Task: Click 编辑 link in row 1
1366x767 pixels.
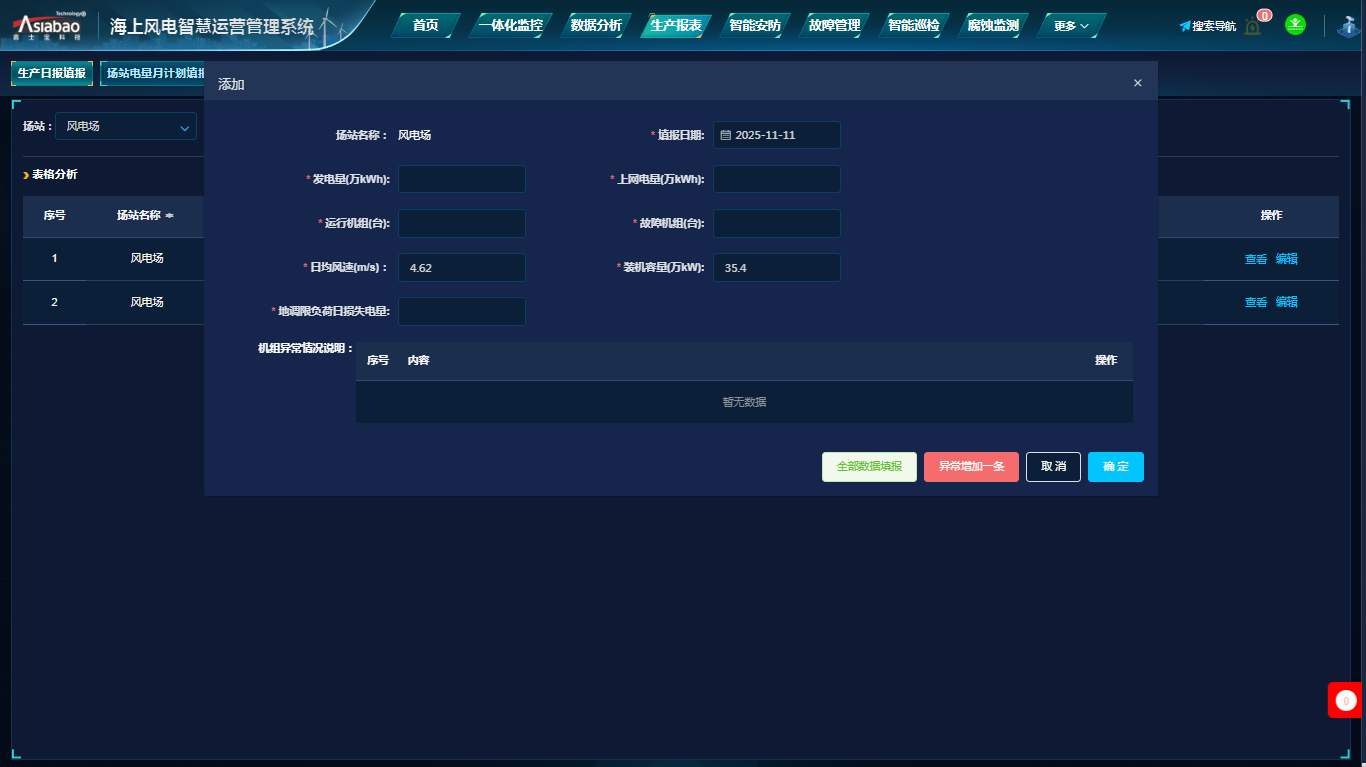Action: coord(1286,259)
